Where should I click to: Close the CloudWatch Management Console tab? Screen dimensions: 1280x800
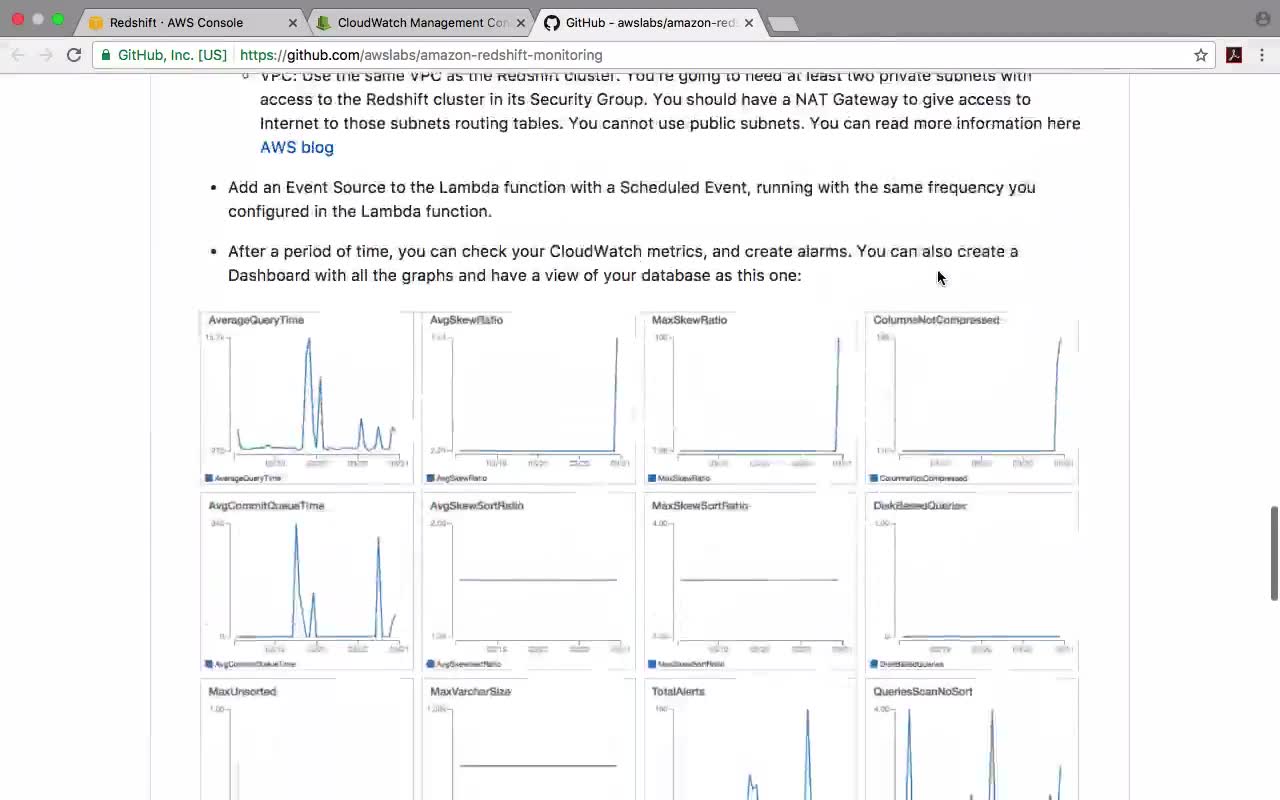pos(521,23)
